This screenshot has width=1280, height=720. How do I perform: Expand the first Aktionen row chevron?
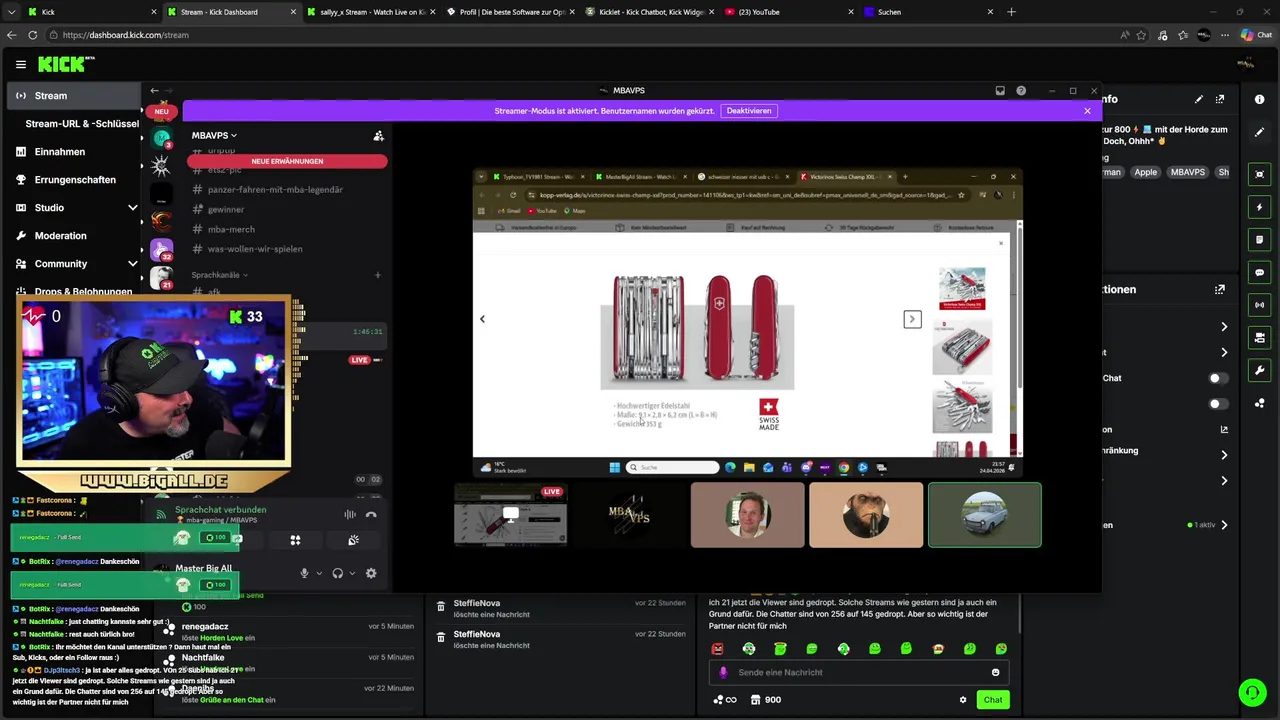click(x=1224, y=327)
